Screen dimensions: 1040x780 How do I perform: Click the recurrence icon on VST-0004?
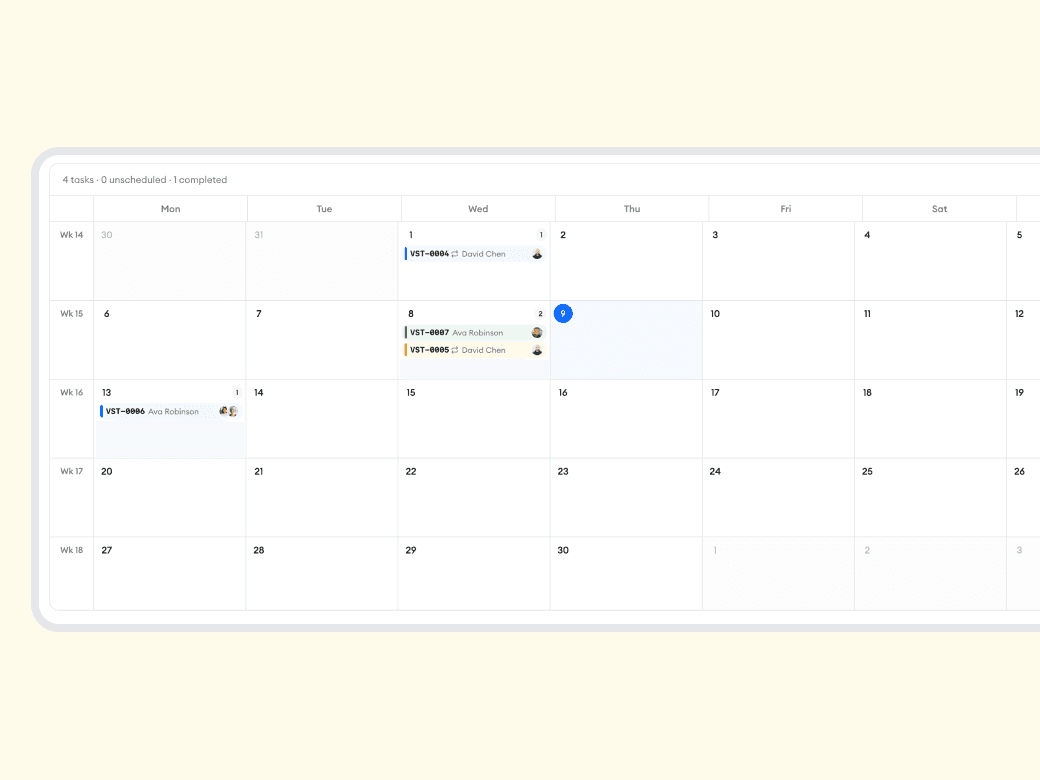455,254
